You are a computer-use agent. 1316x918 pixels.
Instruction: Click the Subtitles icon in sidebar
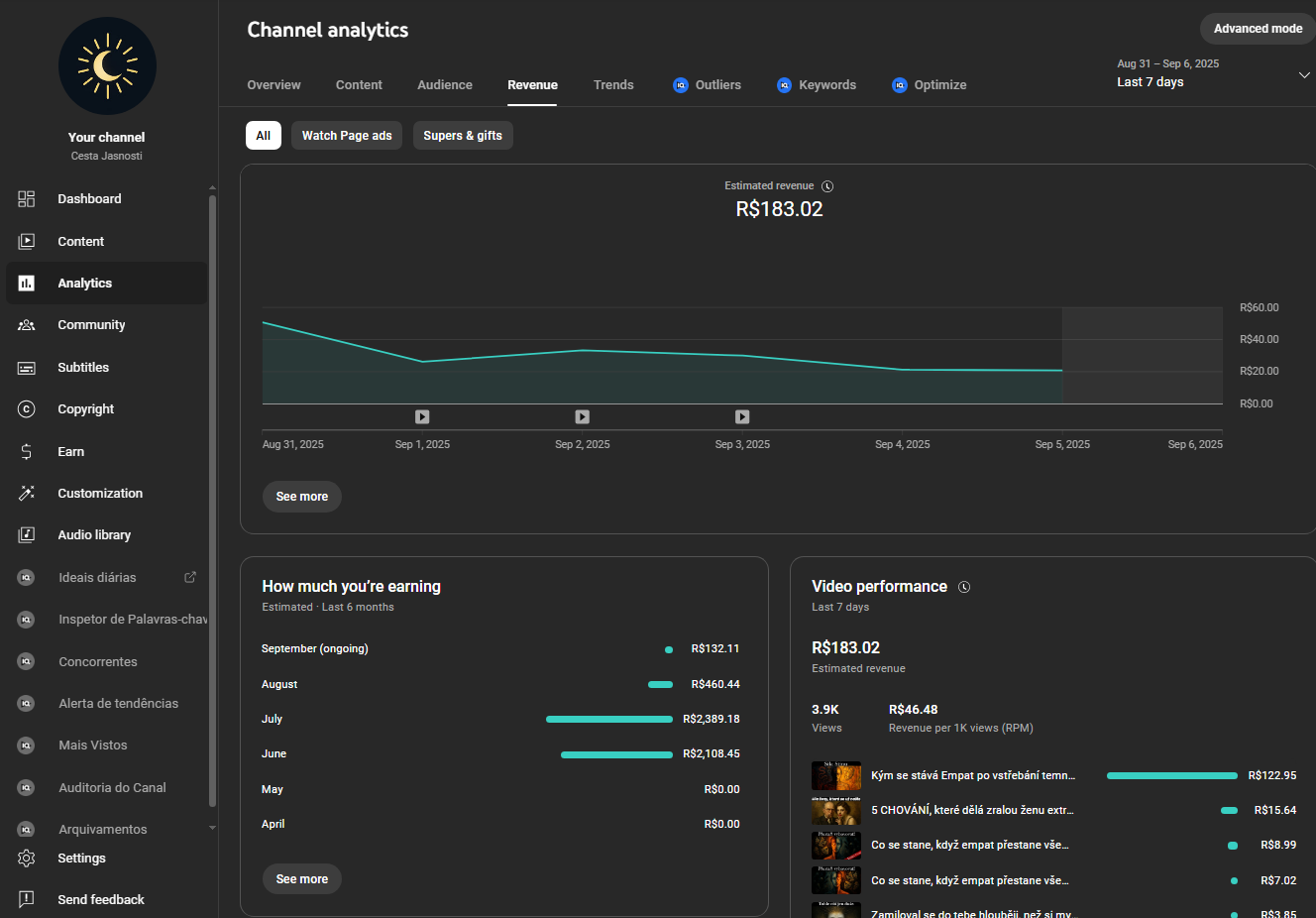coord(27,368)
